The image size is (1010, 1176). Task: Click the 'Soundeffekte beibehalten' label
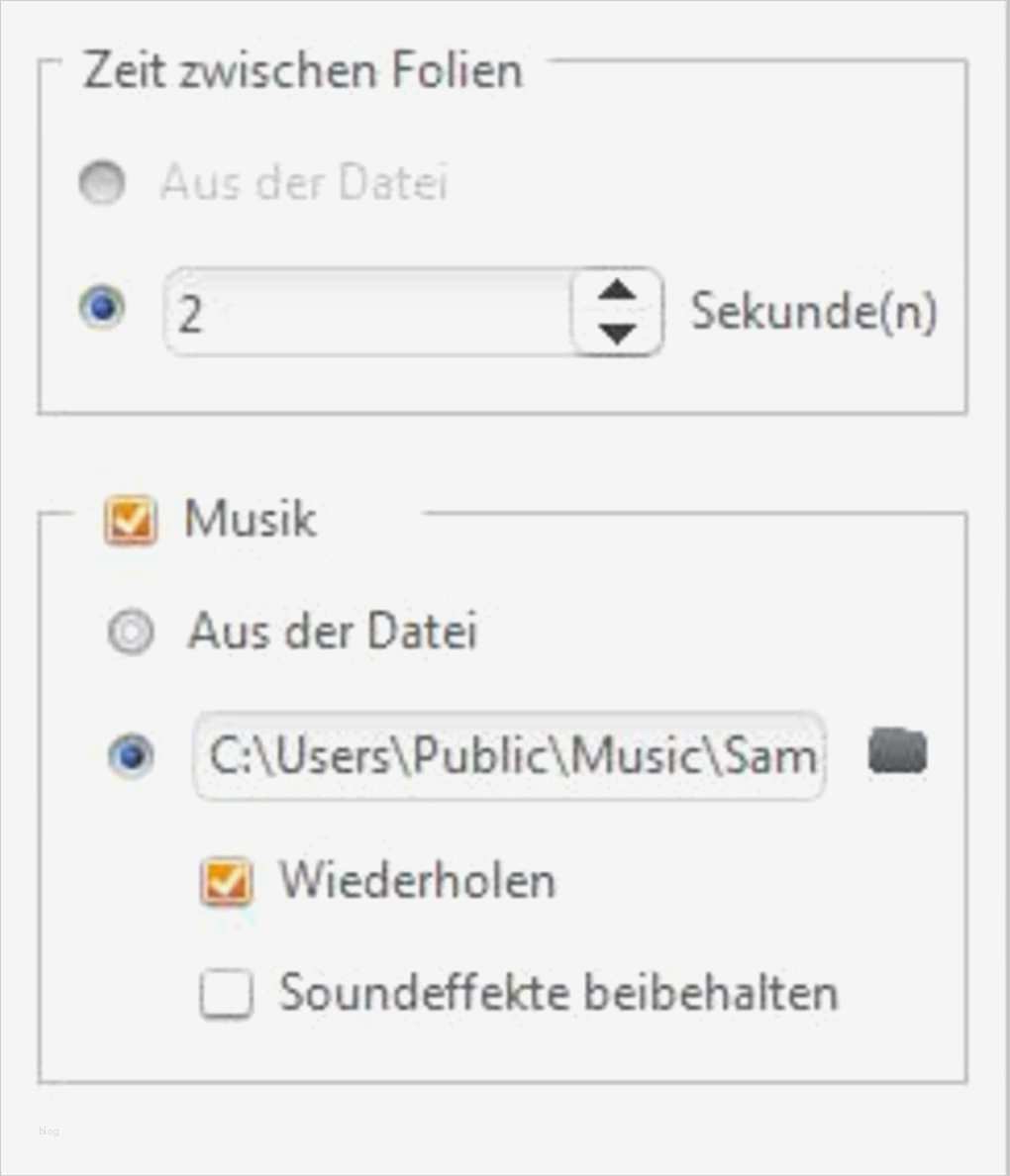(558, 992)
